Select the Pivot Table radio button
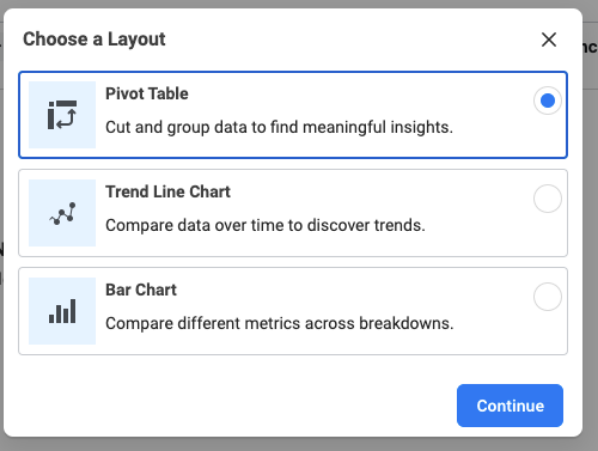 pos(547,101)
